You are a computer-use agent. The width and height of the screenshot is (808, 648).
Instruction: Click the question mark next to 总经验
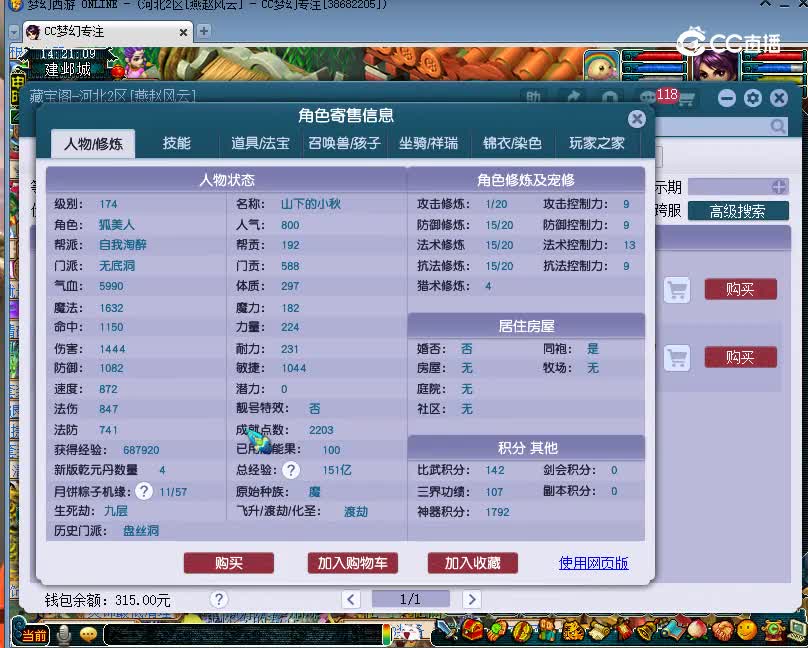point(291,470)
